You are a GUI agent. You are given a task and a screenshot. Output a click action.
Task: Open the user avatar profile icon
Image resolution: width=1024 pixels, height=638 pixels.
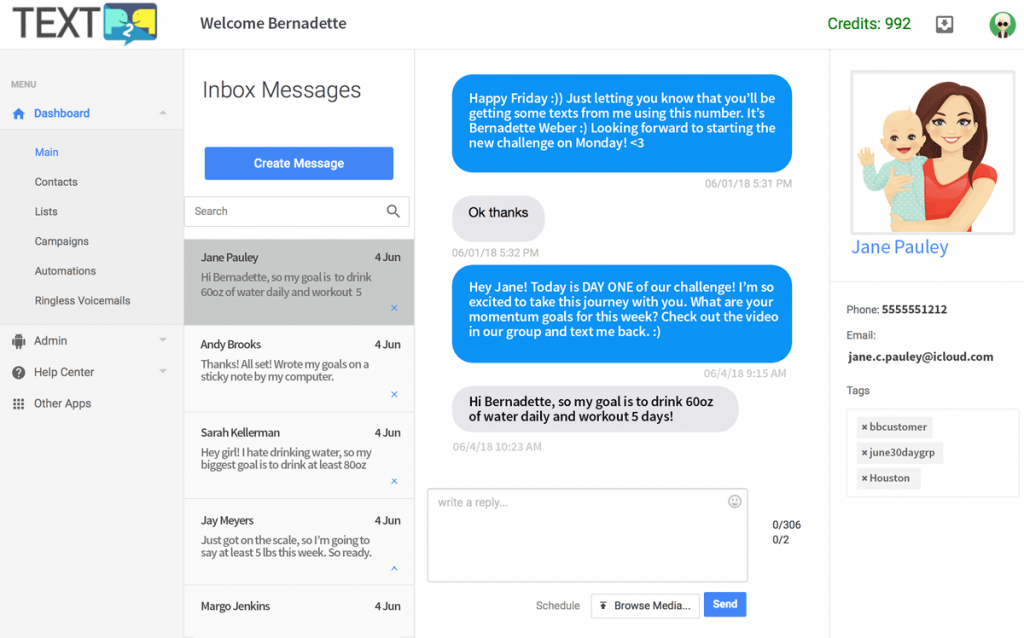[x=1002, y=25]
